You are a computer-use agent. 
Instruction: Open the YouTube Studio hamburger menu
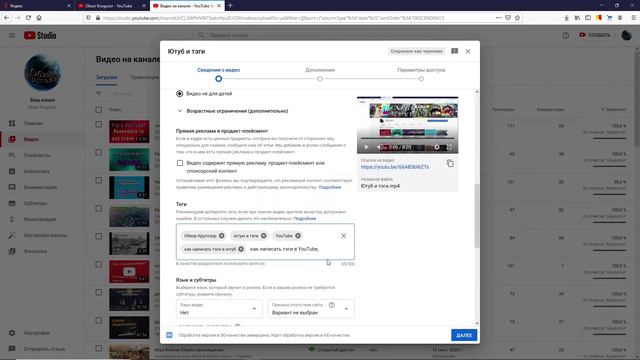click(12, 36)
